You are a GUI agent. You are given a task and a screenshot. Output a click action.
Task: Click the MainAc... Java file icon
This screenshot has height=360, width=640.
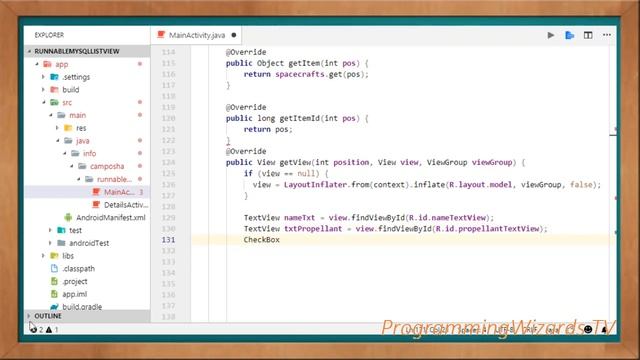coord(96,192)
